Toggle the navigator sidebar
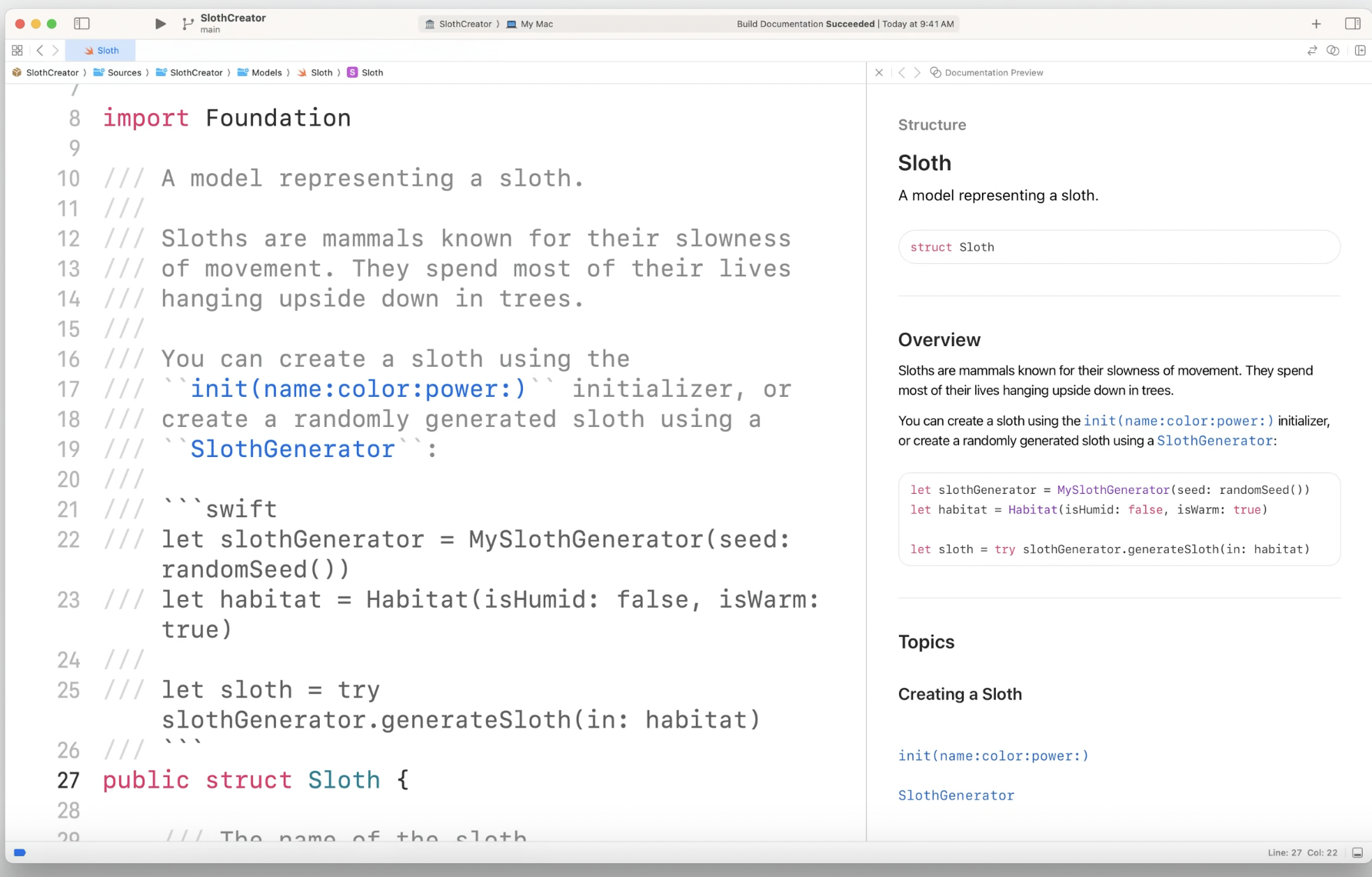 [82, 24]
